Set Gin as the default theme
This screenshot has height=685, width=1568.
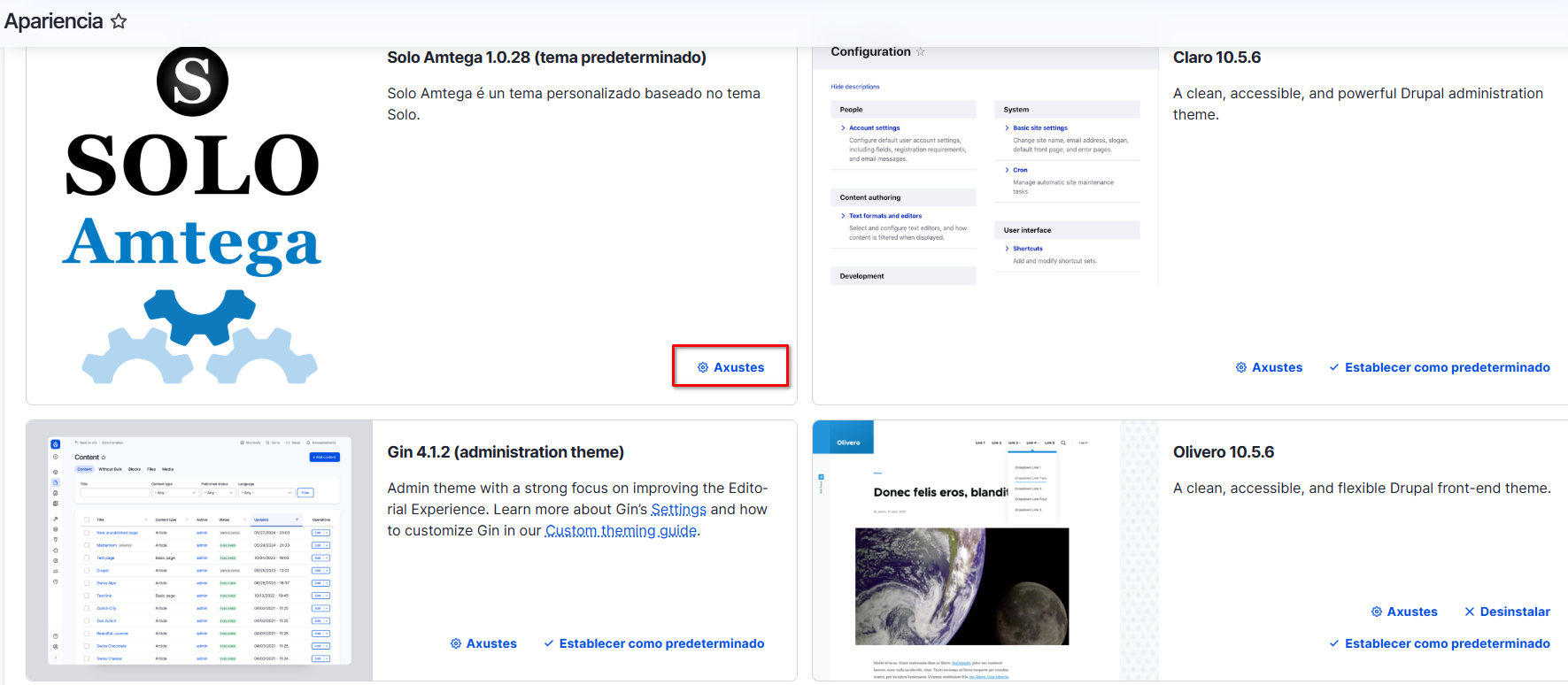661,643
